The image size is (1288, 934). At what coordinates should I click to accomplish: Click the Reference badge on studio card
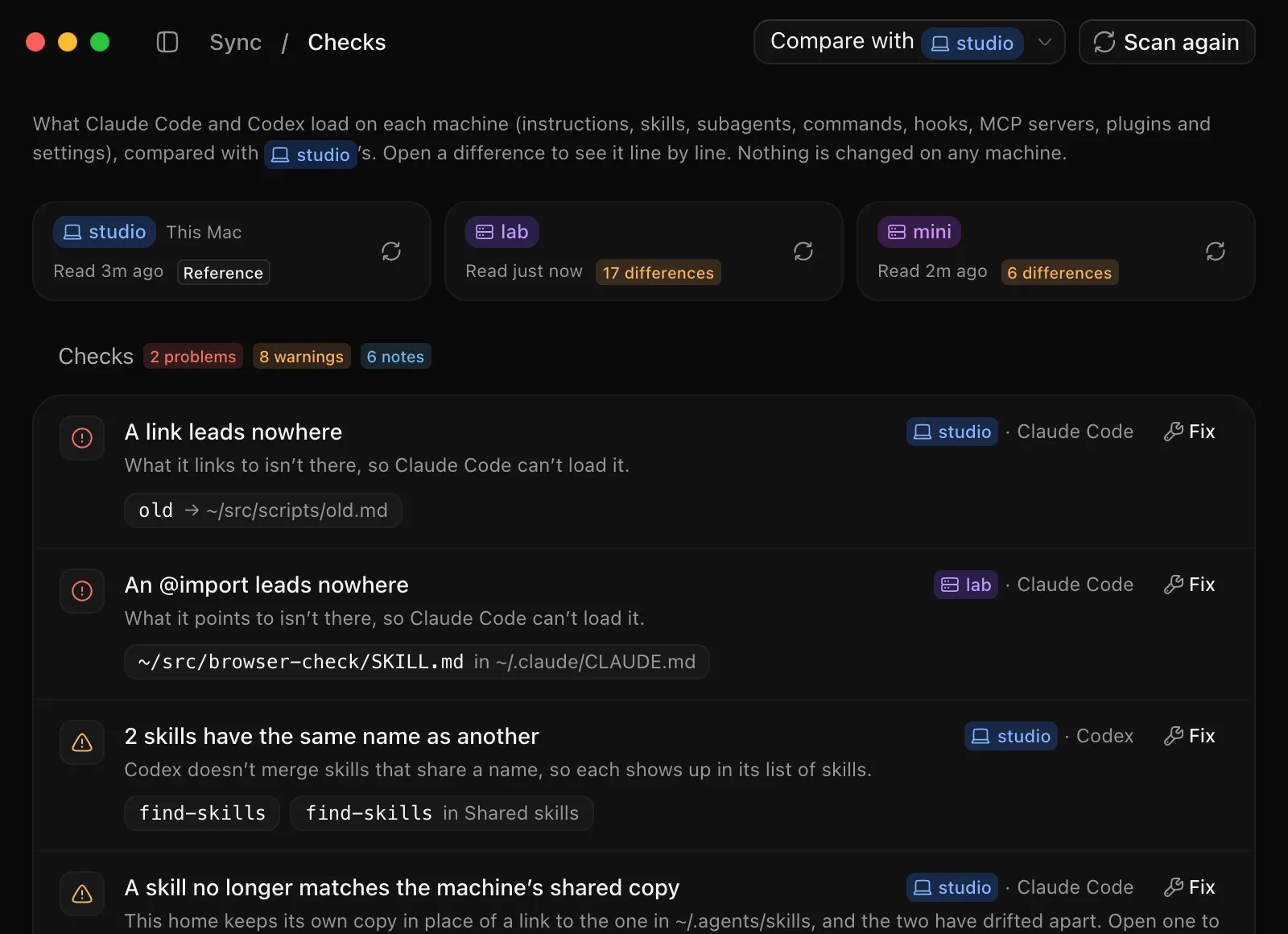(223, 273)
